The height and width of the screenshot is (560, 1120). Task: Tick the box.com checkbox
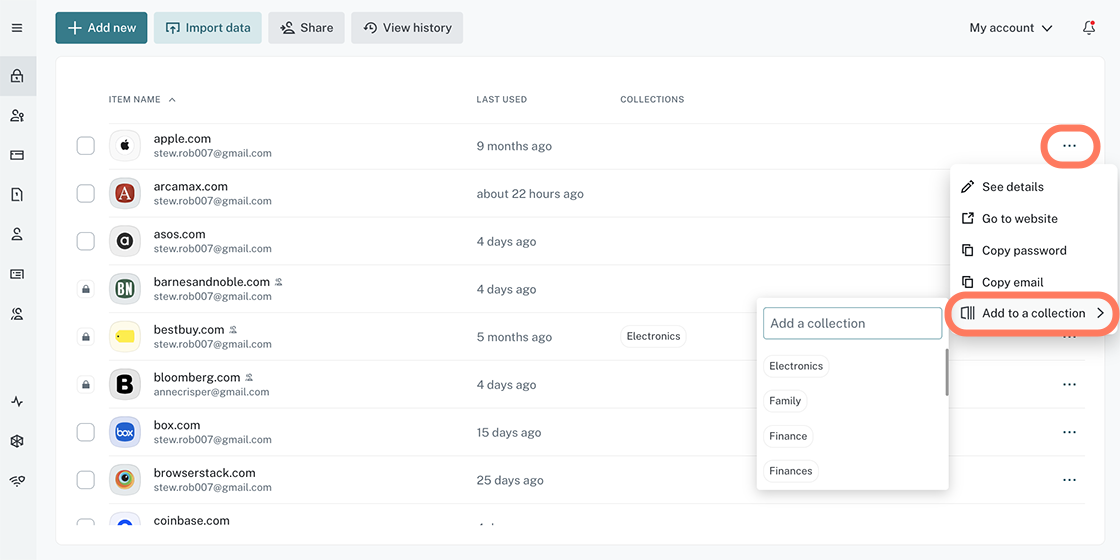(86, 432)
